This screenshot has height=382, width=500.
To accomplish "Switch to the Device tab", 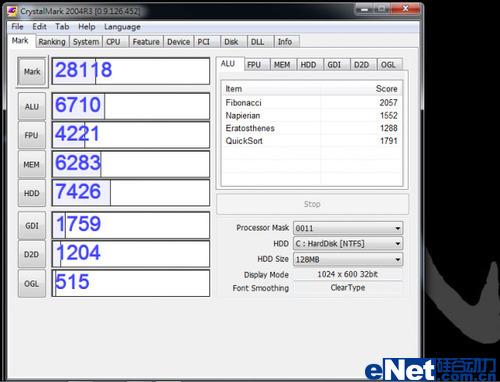I will point(178,42).
